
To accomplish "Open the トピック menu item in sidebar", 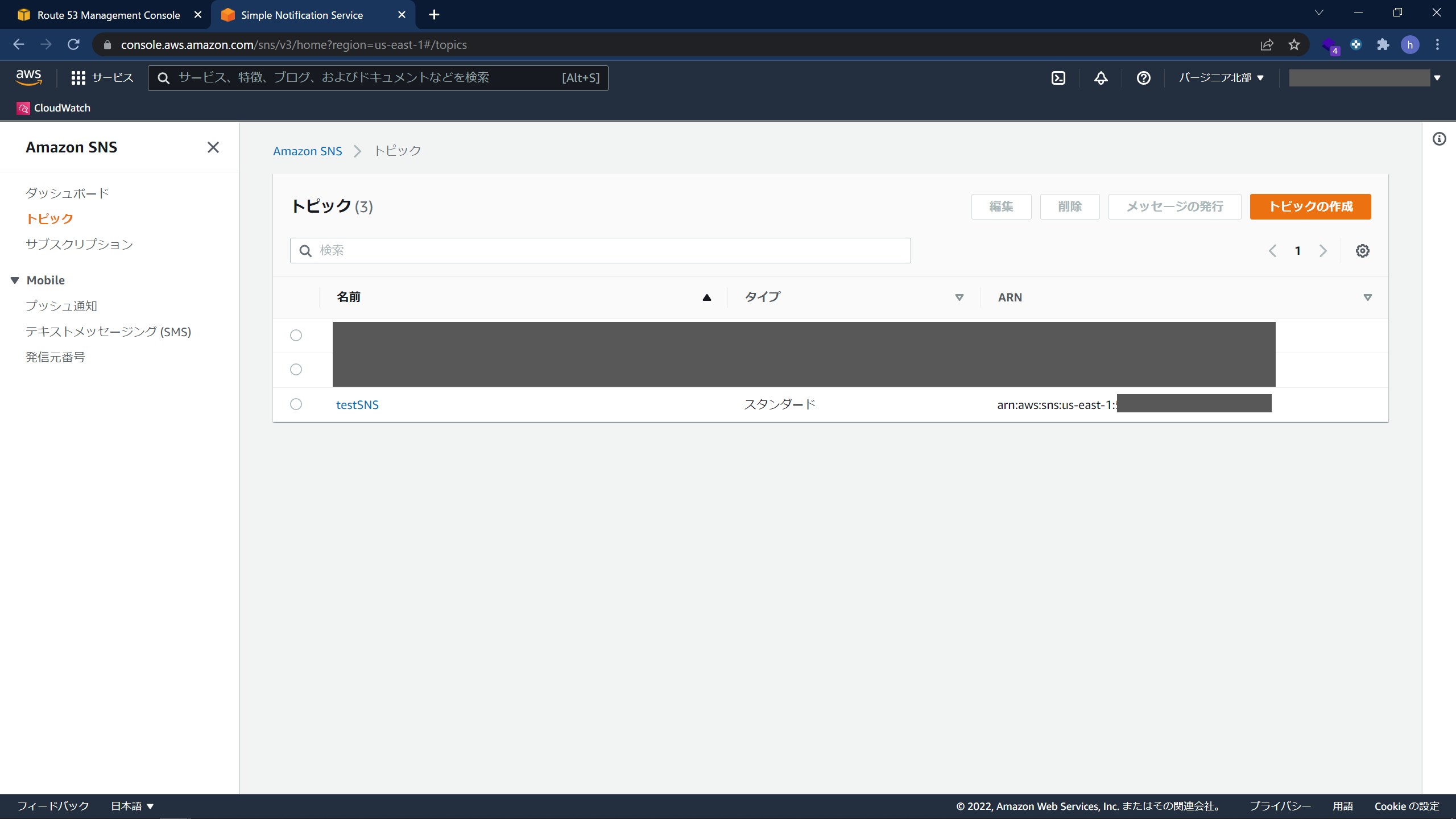I will [51, 218].
